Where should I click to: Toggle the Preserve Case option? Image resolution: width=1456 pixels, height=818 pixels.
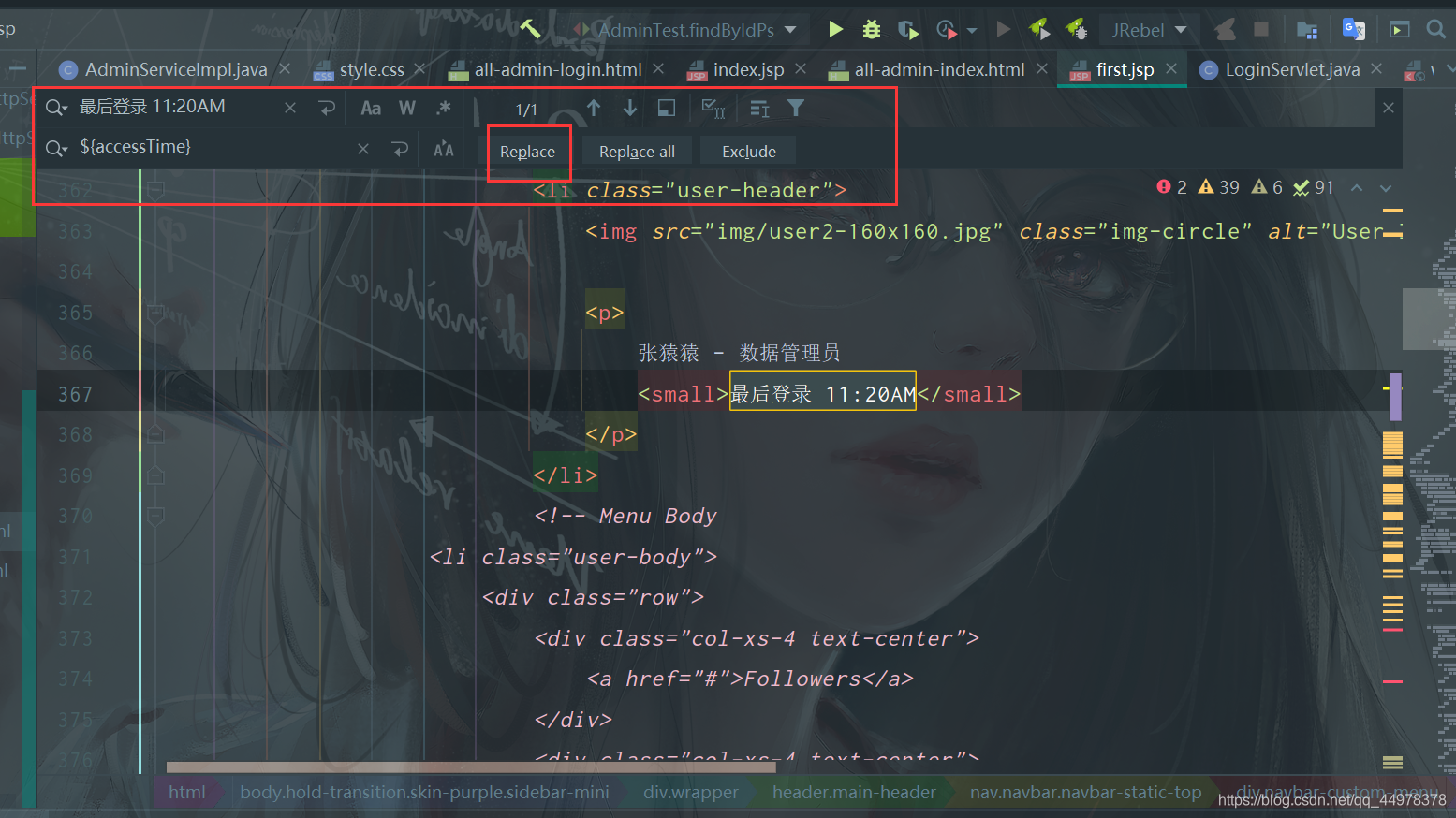444,149
